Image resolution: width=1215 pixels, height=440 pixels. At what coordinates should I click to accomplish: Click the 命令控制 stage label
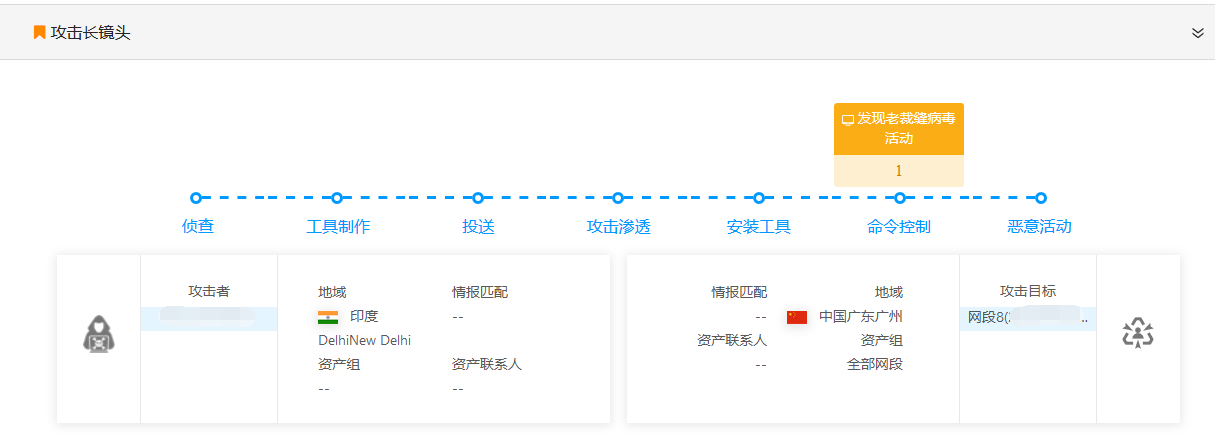click(x=899, y=227)
